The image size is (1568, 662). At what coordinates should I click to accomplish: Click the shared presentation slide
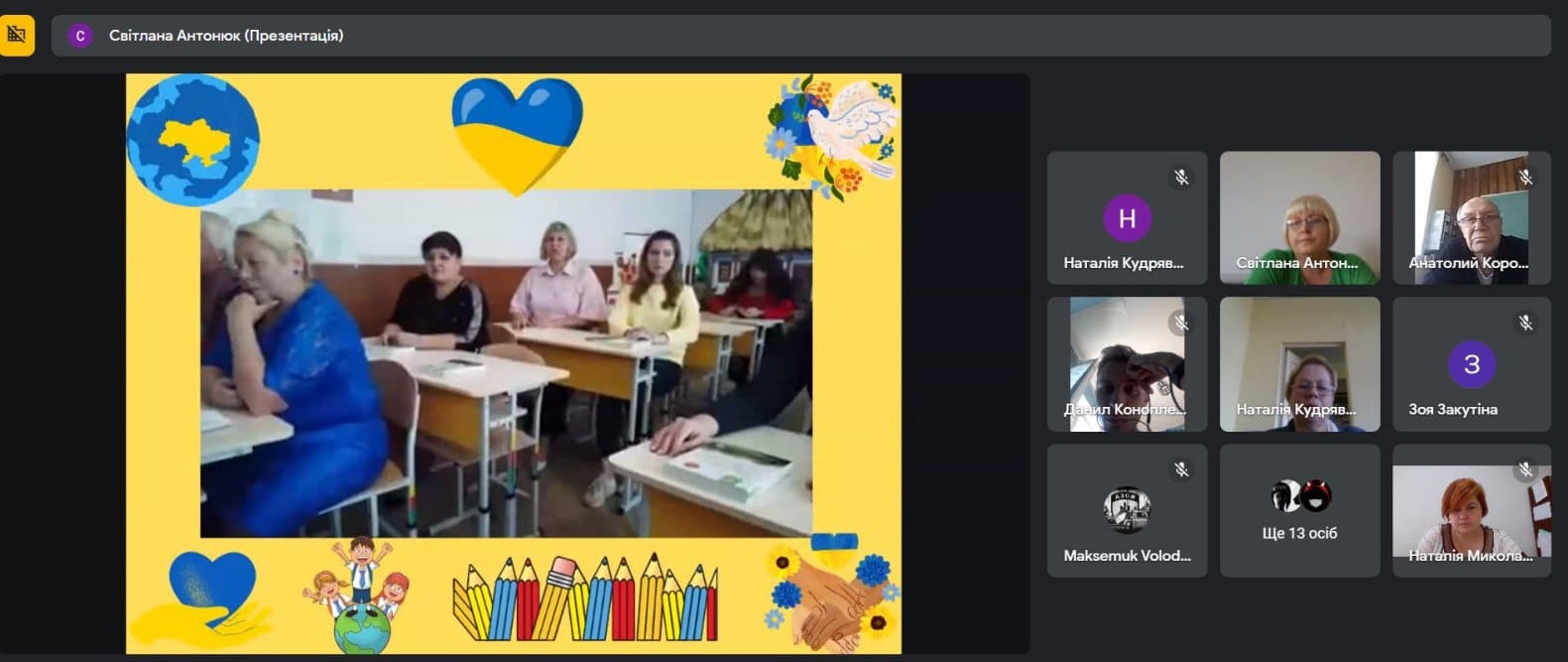[514, 363]
